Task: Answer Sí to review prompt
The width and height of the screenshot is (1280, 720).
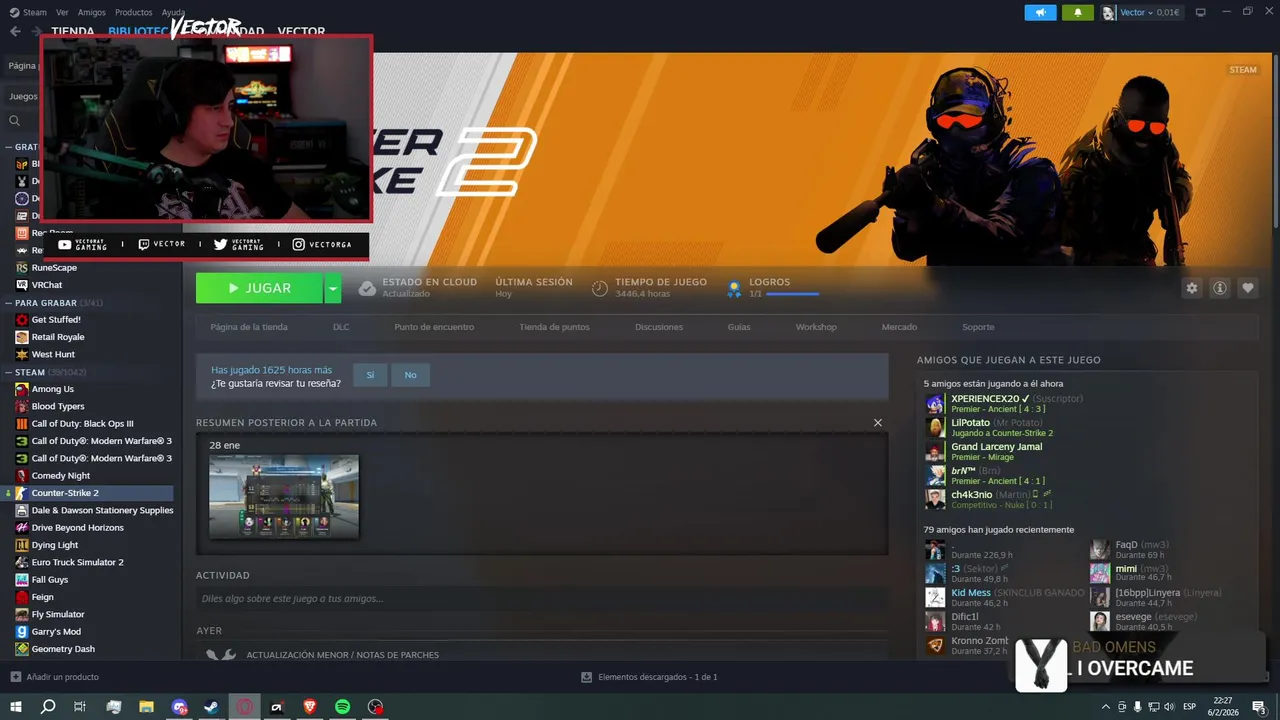Action: pos(370,375)
